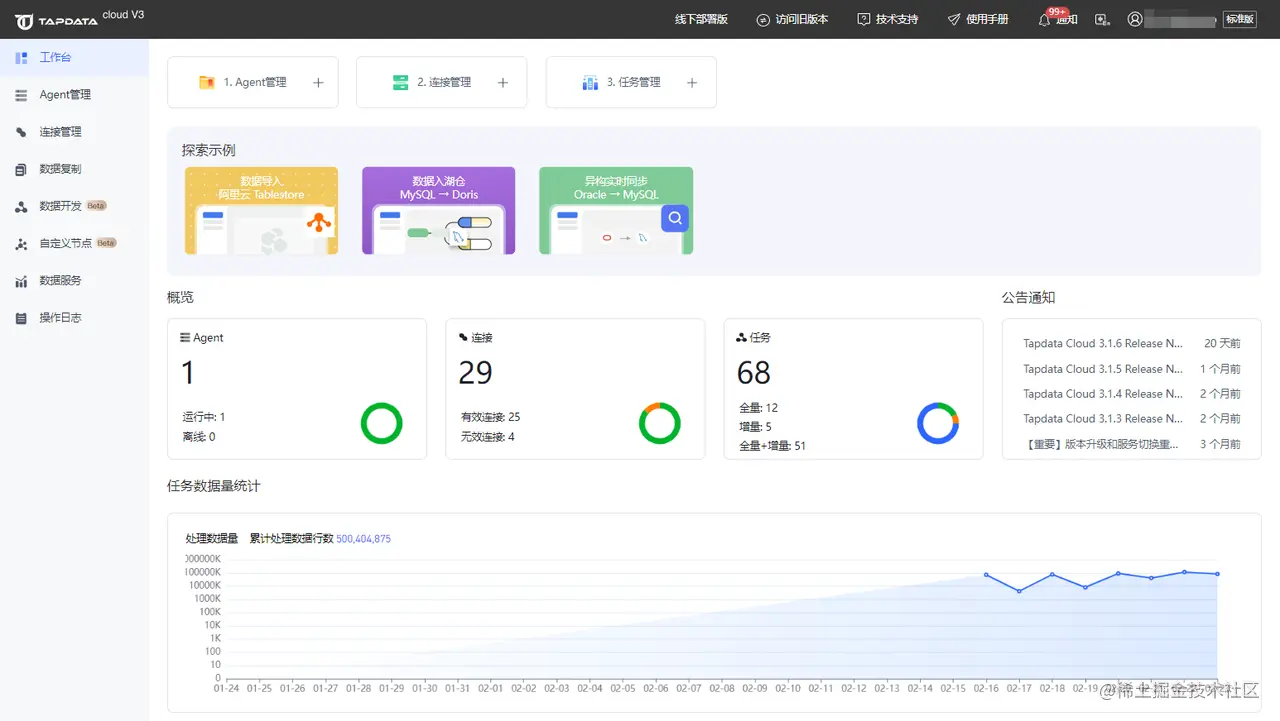1280x721 pixels.
Task: Click the 数据服务 chart icon in sidebar
Action: 21,281
